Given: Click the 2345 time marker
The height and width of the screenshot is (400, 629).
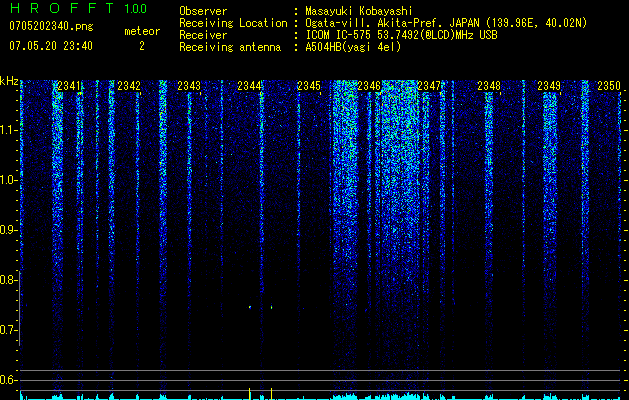Looking at the screenshot, I should point(309,86).
